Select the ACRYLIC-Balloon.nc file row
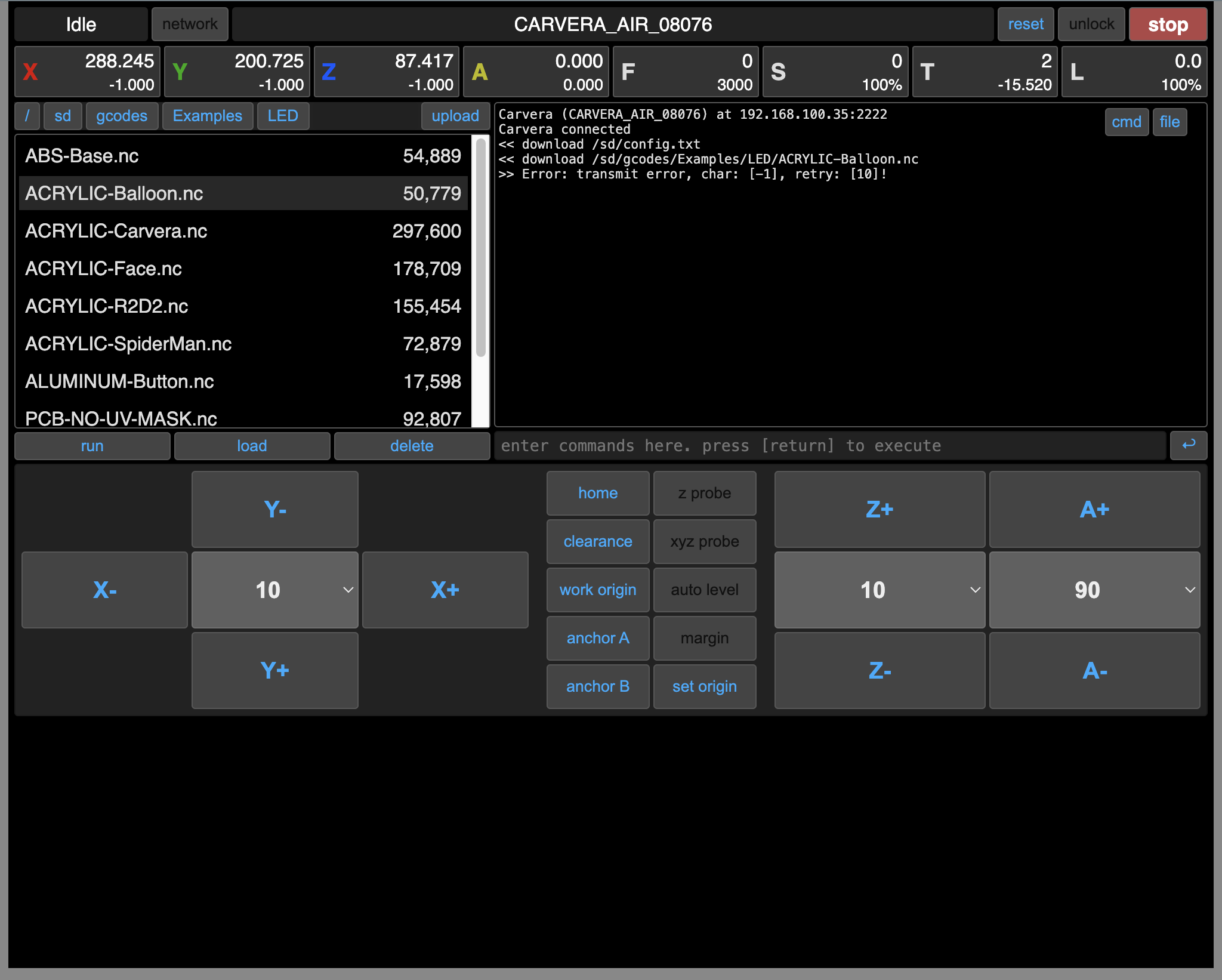This screenshot has height=980, width=1222. click(243, 193)
